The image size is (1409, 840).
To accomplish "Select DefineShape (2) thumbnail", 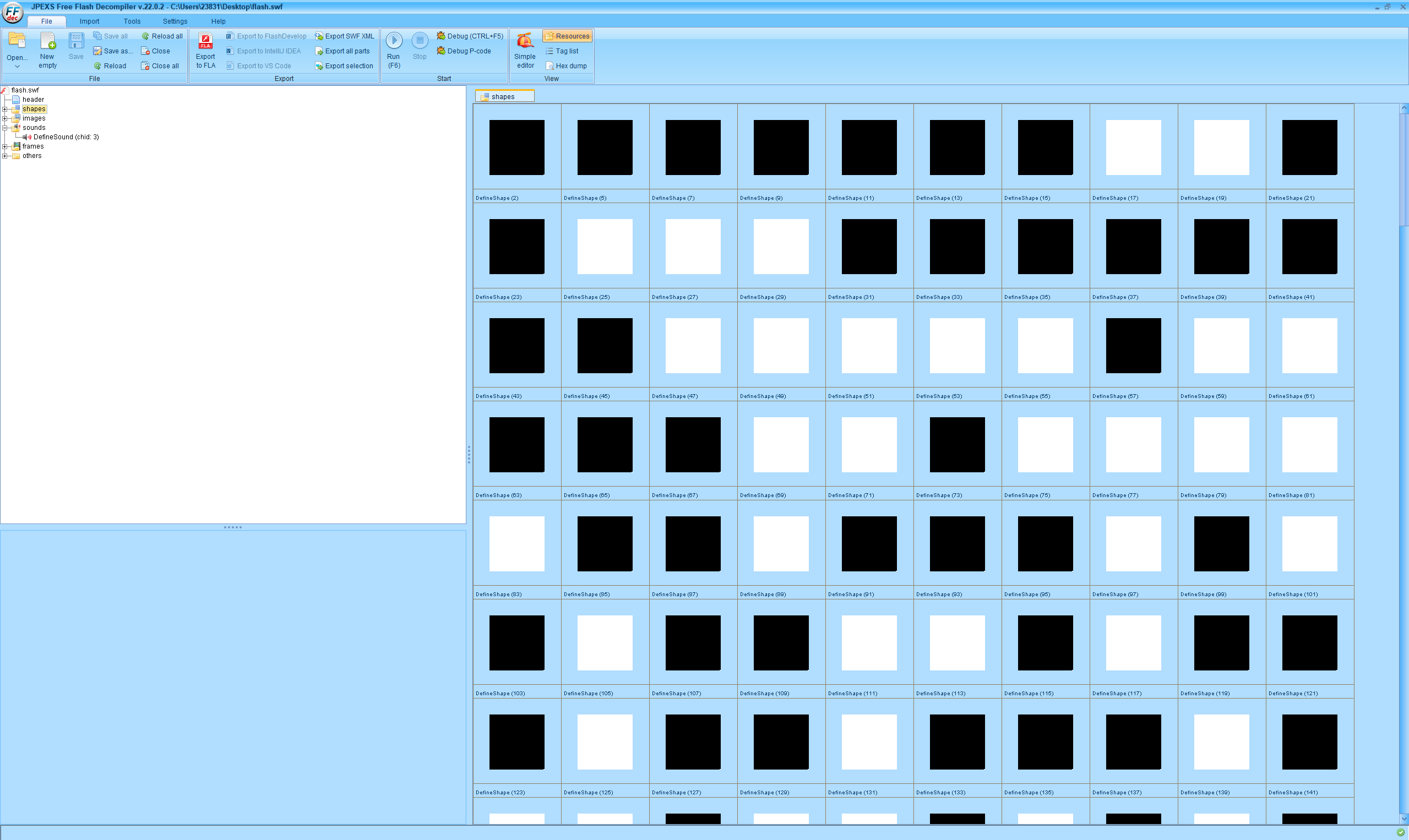I will [x=517, y=147].
